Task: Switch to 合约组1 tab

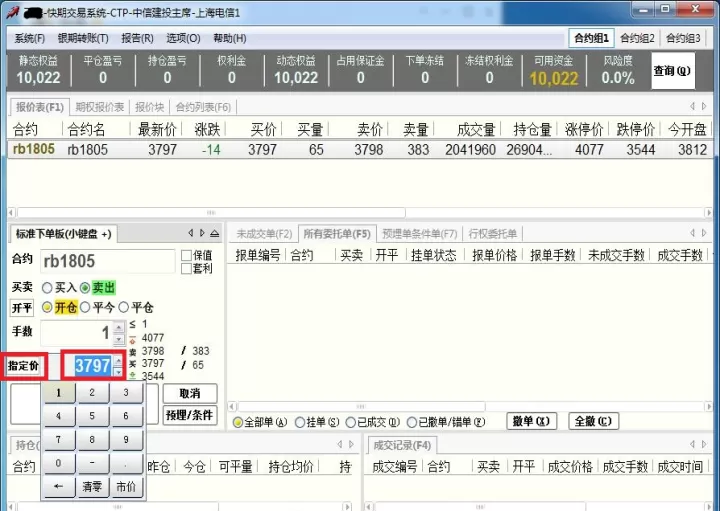Action: (x=591, y=38)
